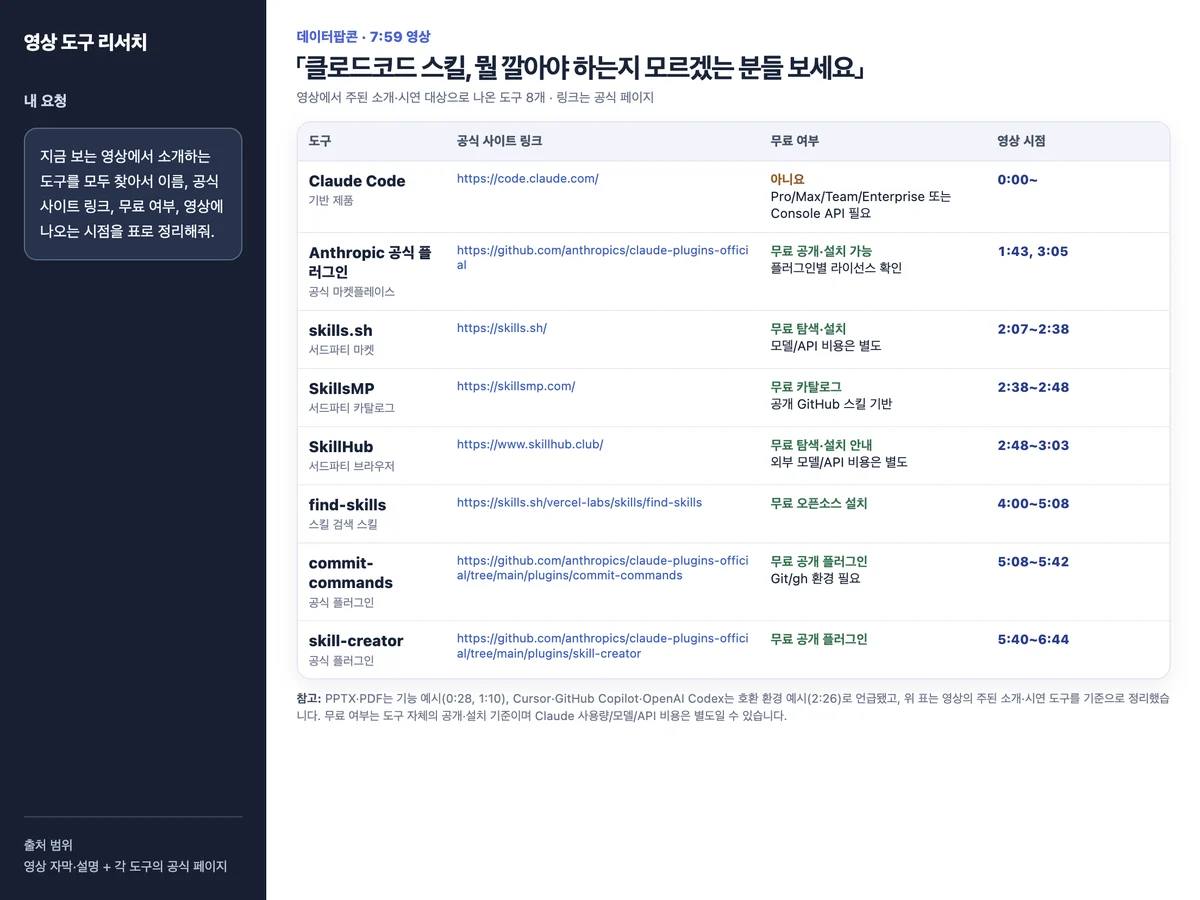Image resolution: width=1200 pixels, height=900 pixels.
Task: Open the skill-creator plugin GitHub link
Action: click(x=602, y=646)
